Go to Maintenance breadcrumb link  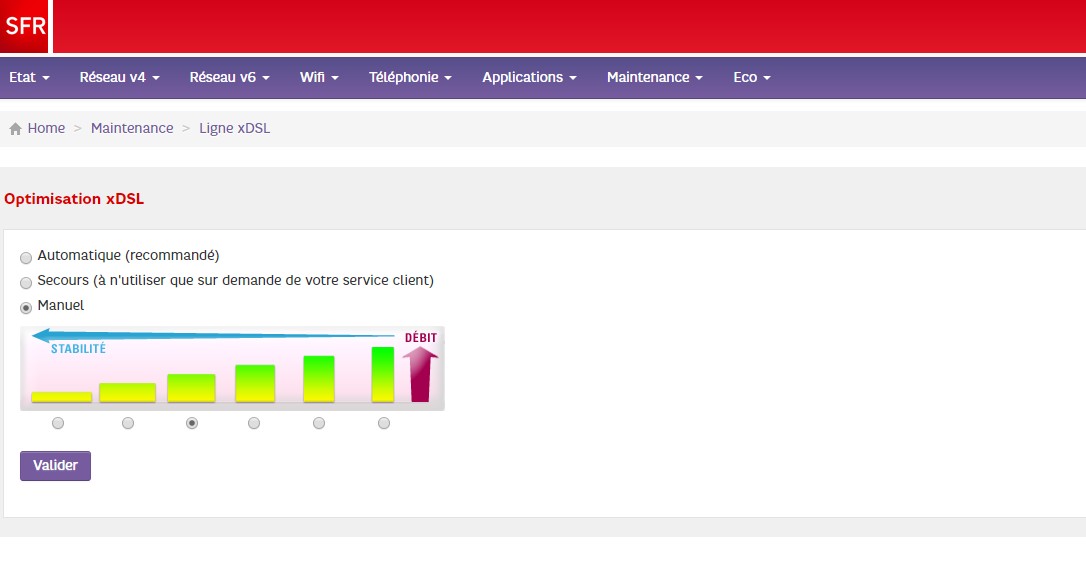point(132,128)
